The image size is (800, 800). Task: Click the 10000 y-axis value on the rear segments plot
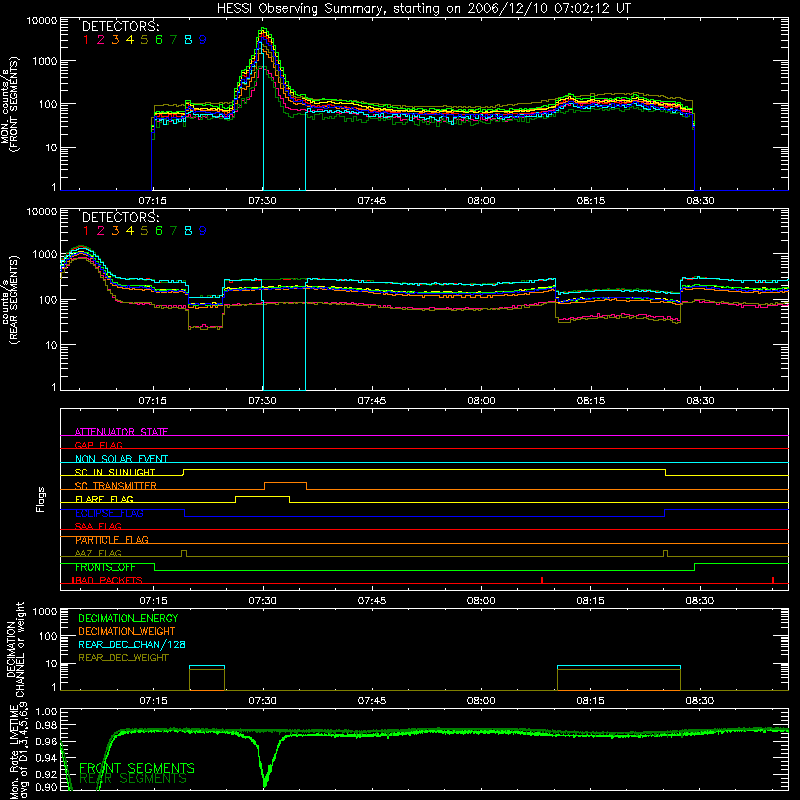pos(42,212)
